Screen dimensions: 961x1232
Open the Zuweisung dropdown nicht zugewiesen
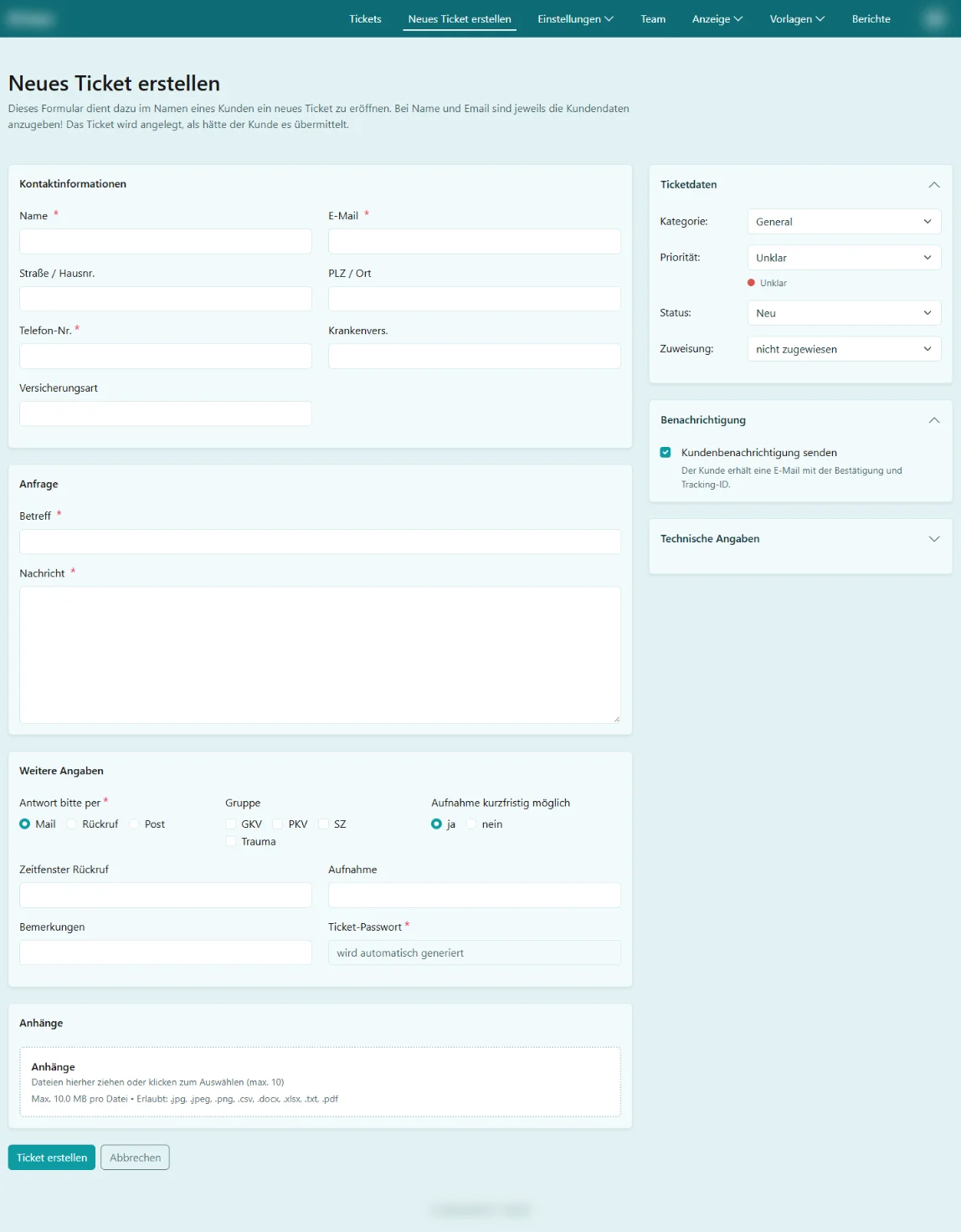[x=844, y=349]
